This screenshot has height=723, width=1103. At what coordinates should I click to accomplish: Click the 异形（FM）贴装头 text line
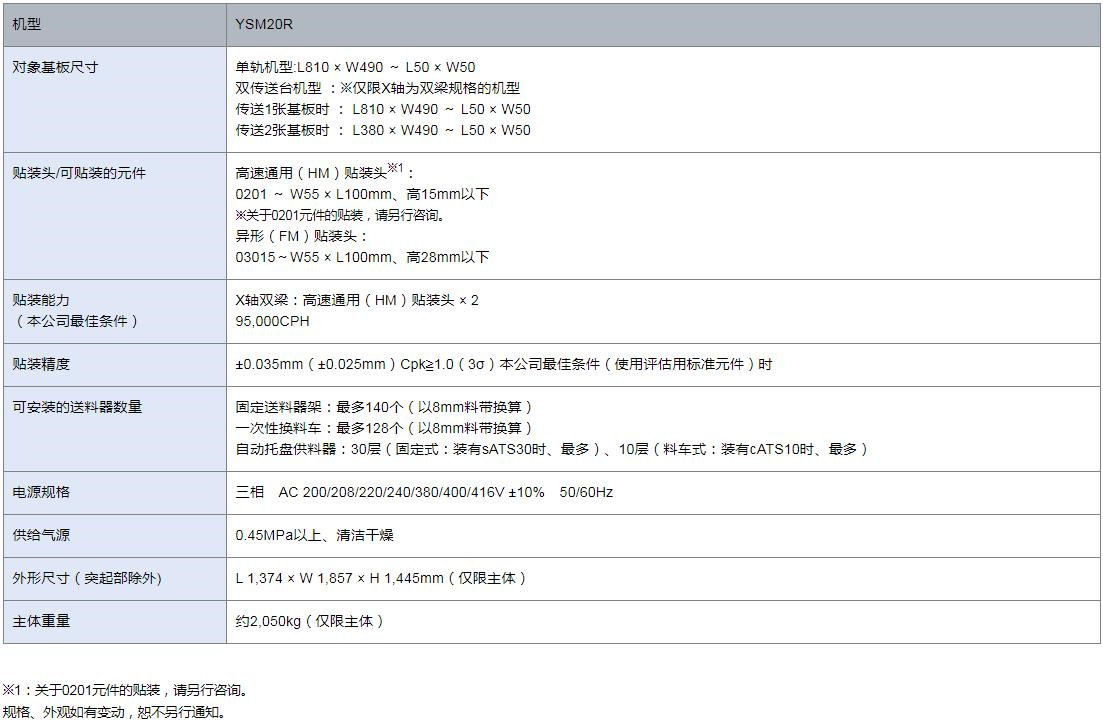pos(301,236)
